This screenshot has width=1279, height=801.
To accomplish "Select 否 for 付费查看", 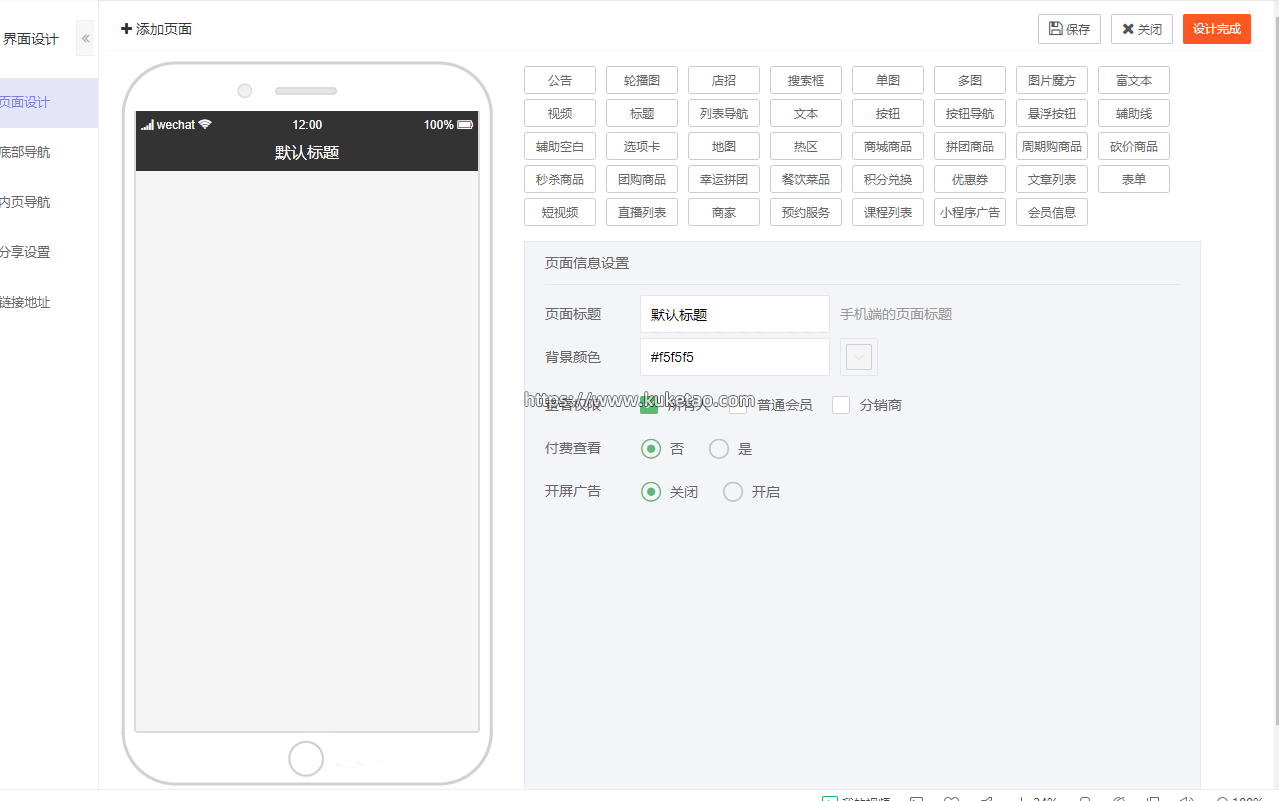I will point(651,449).
